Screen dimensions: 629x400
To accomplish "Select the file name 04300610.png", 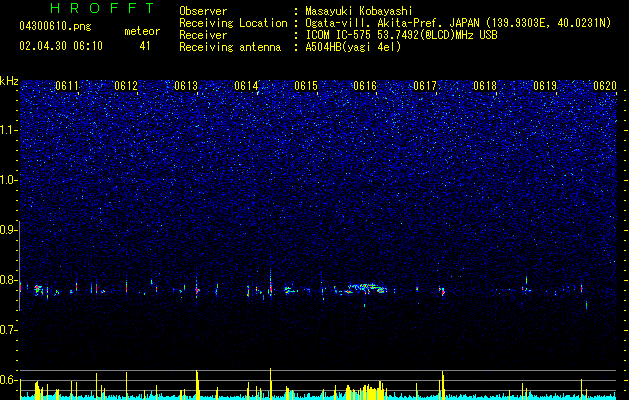I will click(55, 26).
